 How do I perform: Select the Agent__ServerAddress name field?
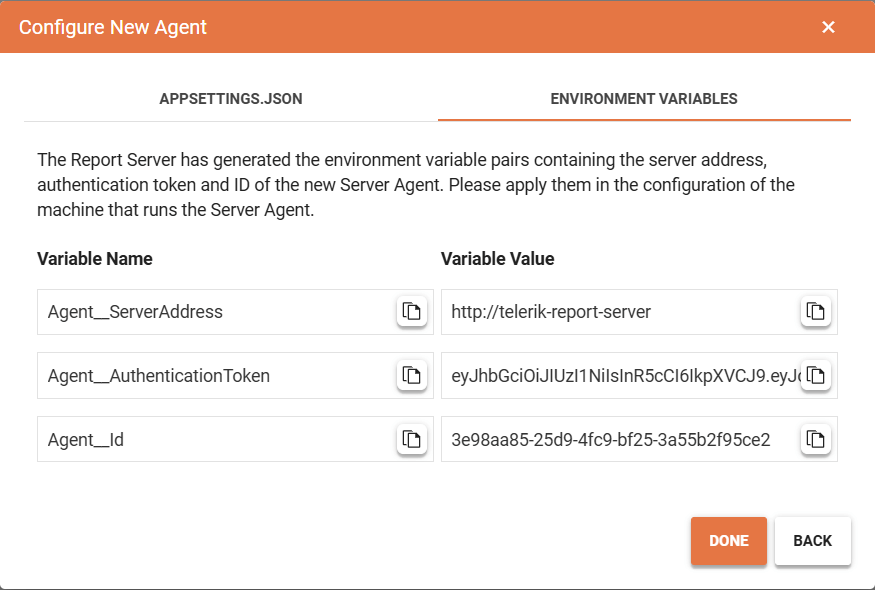[200, 311]
